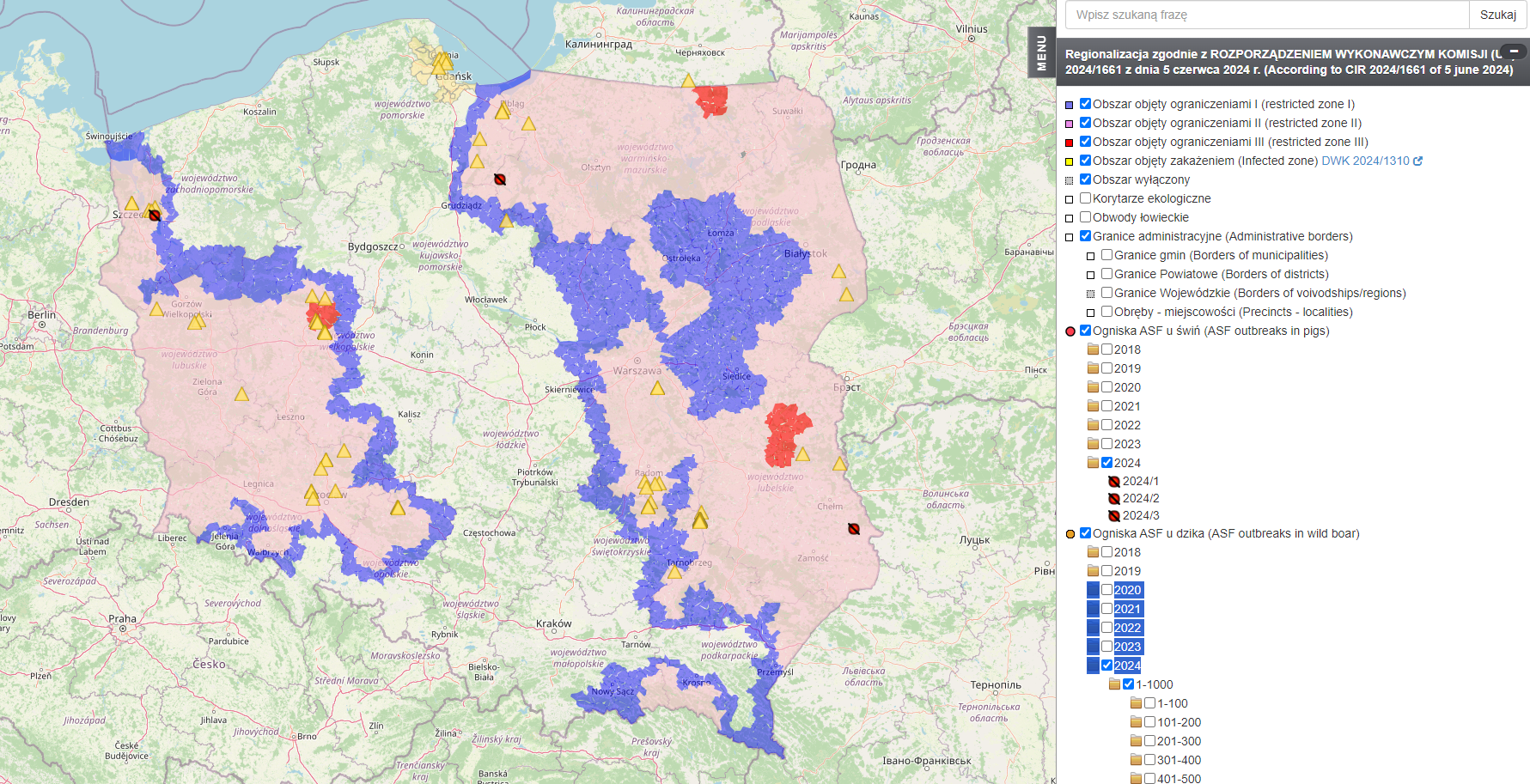Toggle the Obwody łowieckie checkbox
This screenshot has height=784, width=1530.
pyautogui.click(x=1086, y=217)
